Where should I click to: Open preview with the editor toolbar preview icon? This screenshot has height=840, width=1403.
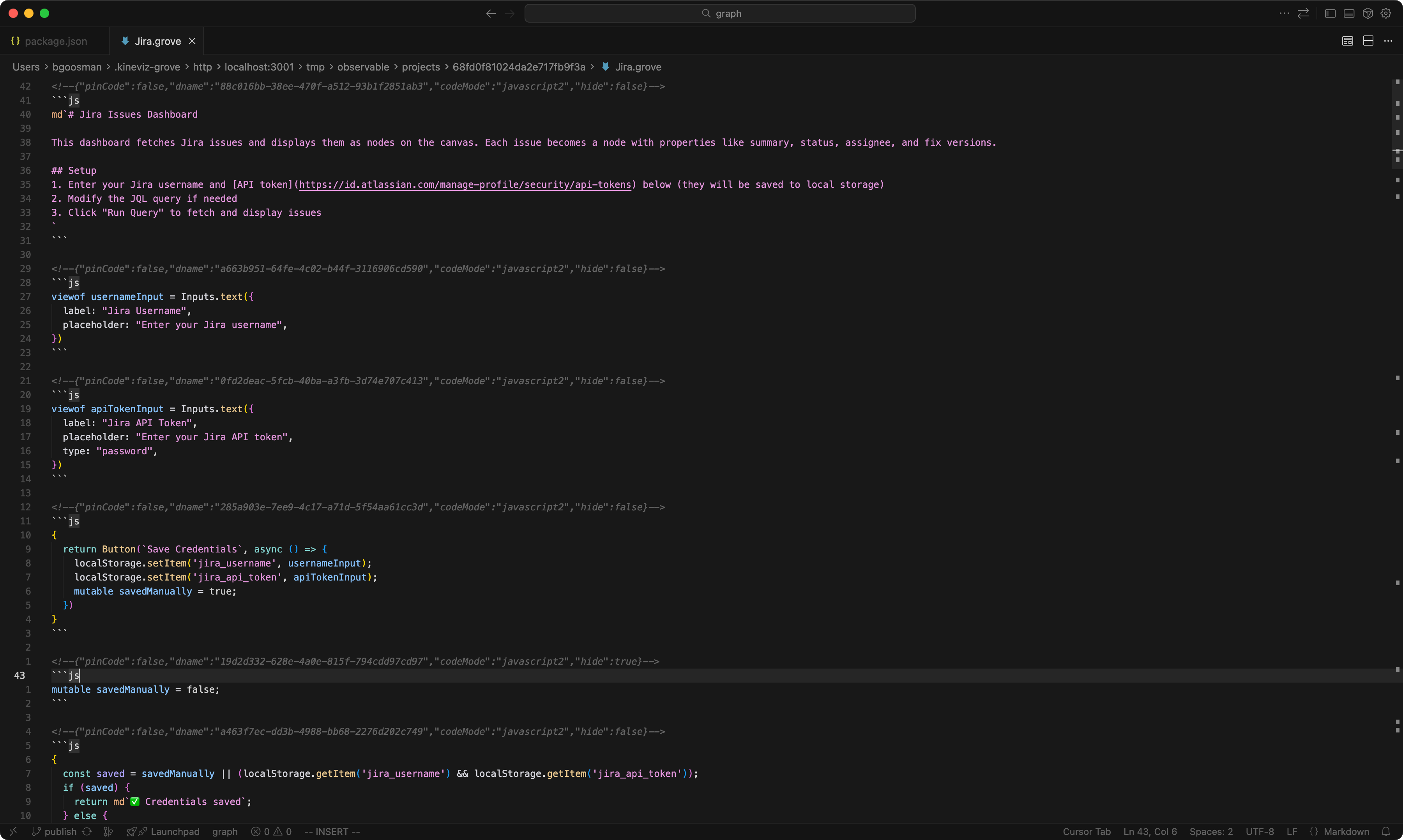[x=1348, y=41]
